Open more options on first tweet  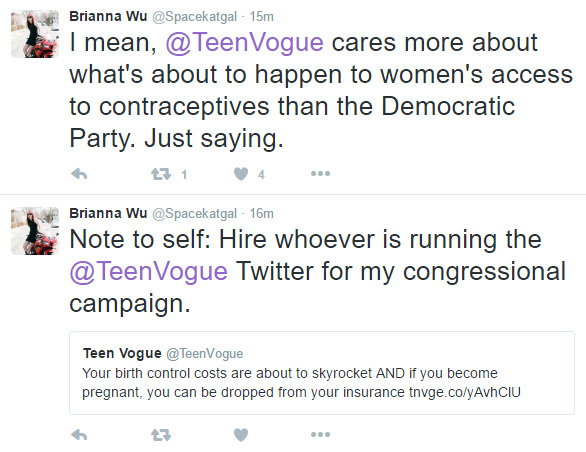click(320, 173)
